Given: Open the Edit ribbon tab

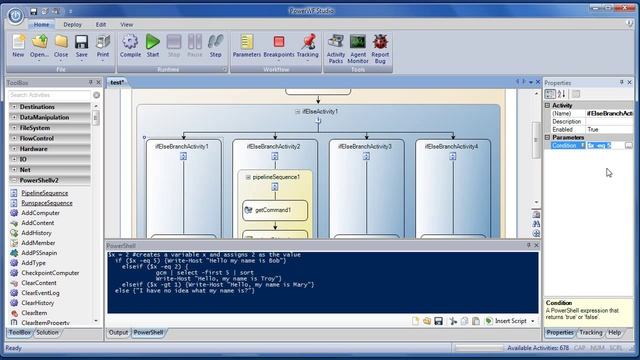Looking at the screenshot, I should 101,24.
